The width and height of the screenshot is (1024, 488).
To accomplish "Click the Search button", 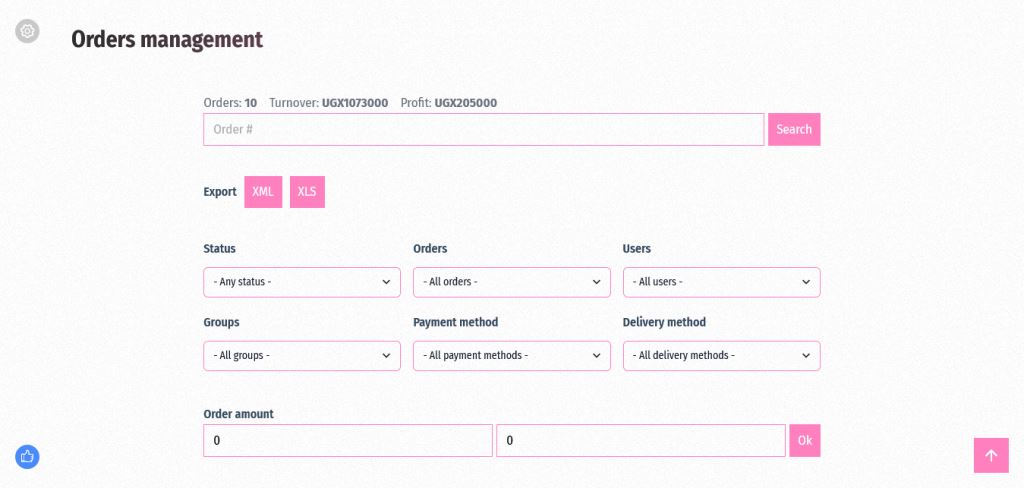I will (x=794, y=129).
